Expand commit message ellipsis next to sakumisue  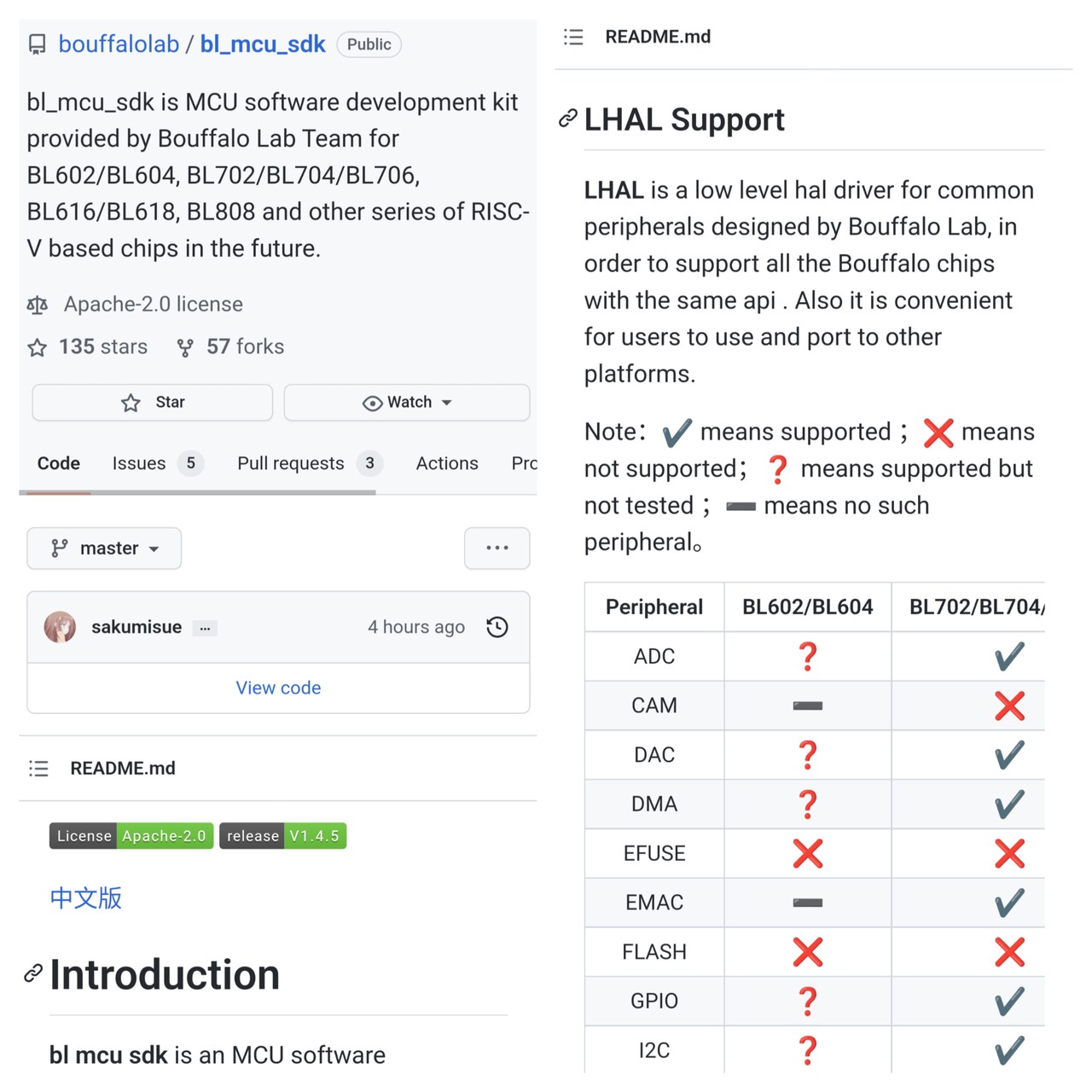(205, 628)
